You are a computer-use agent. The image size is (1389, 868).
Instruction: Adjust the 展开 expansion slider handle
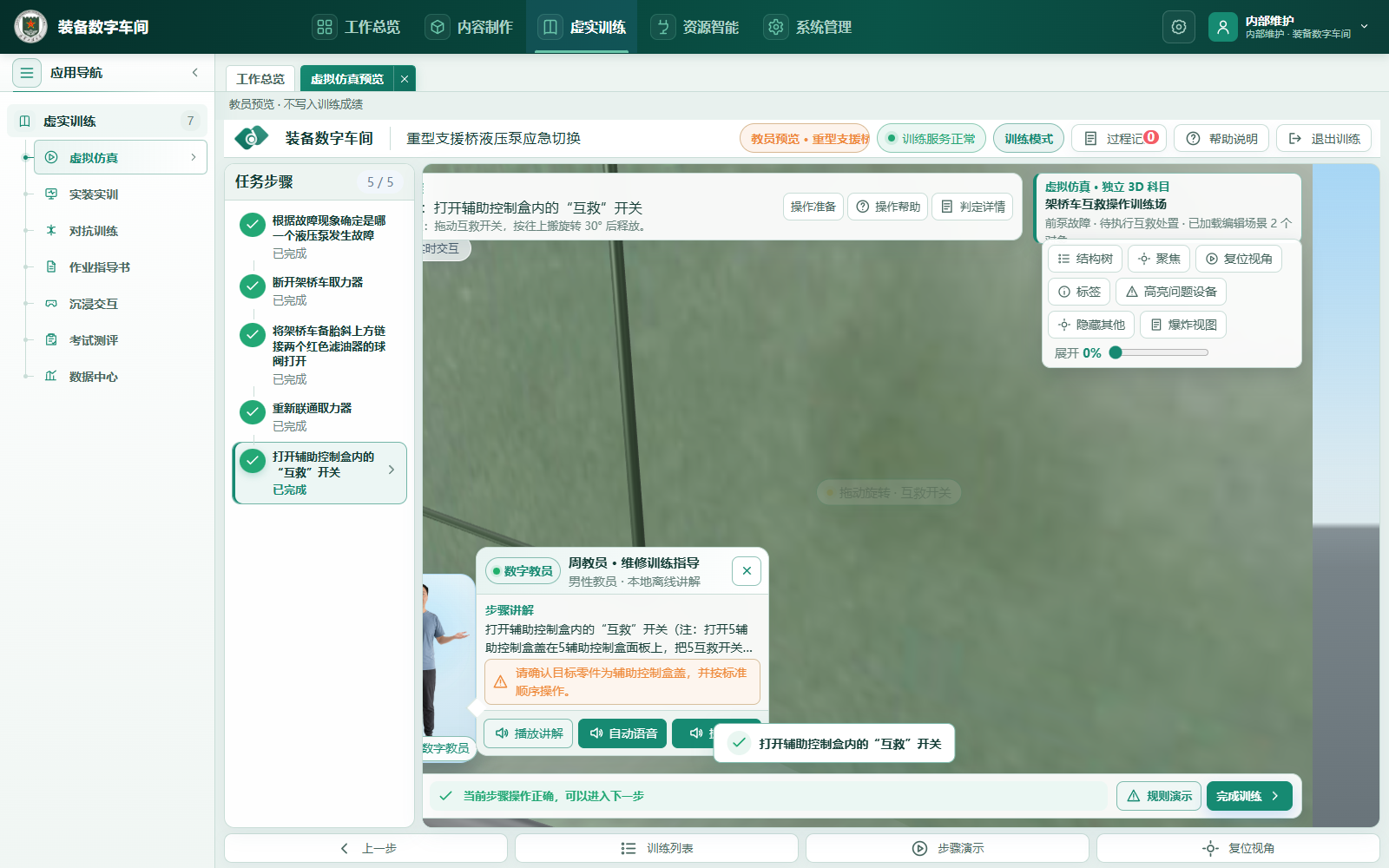pos(1116,352)
